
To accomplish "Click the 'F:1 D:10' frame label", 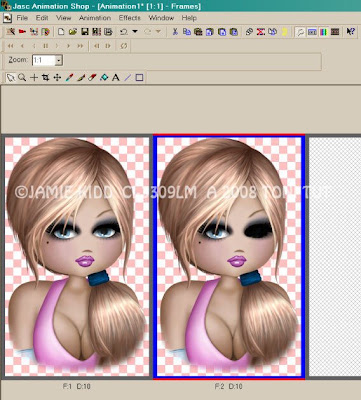I will [76, 386].
